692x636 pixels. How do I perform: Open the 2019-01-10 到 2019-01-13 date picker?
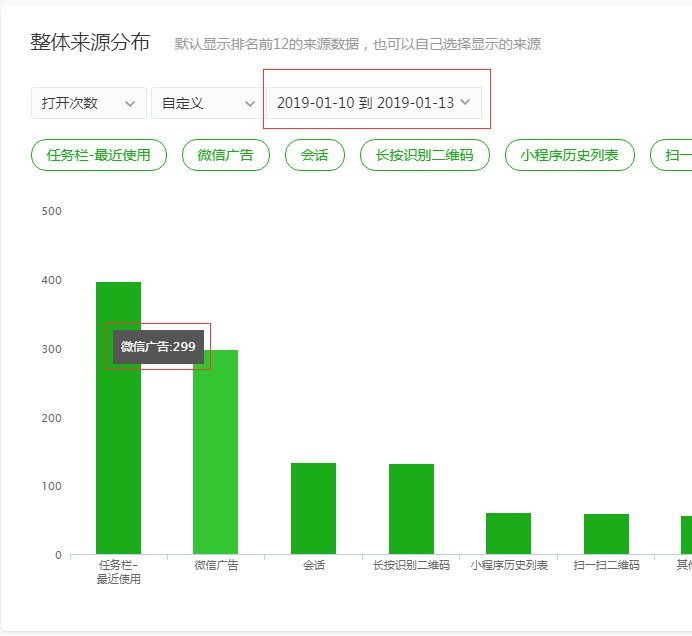coord(373,103)
